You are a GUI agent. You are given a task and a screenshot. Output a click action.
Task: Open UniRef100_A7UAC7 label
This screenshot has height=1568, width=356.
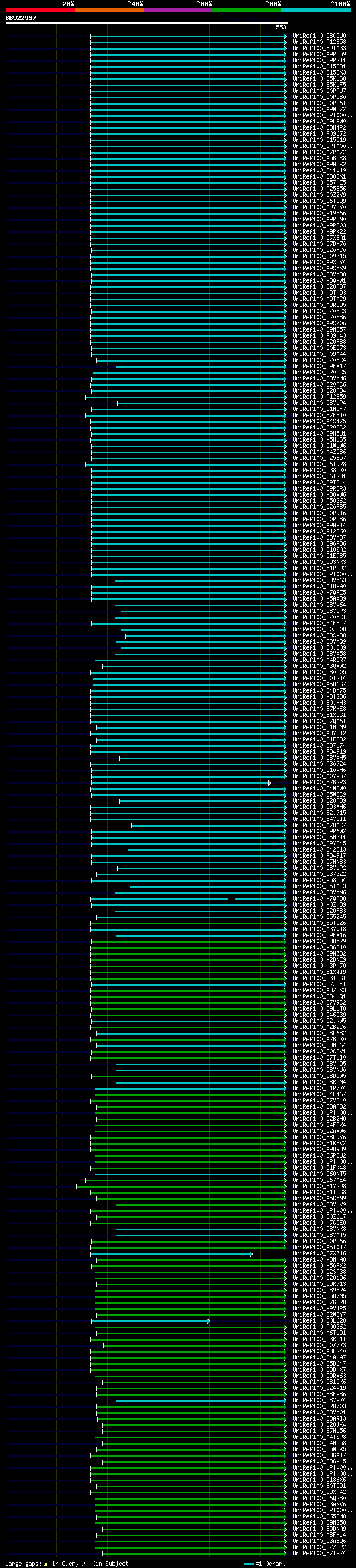point(319,825)
